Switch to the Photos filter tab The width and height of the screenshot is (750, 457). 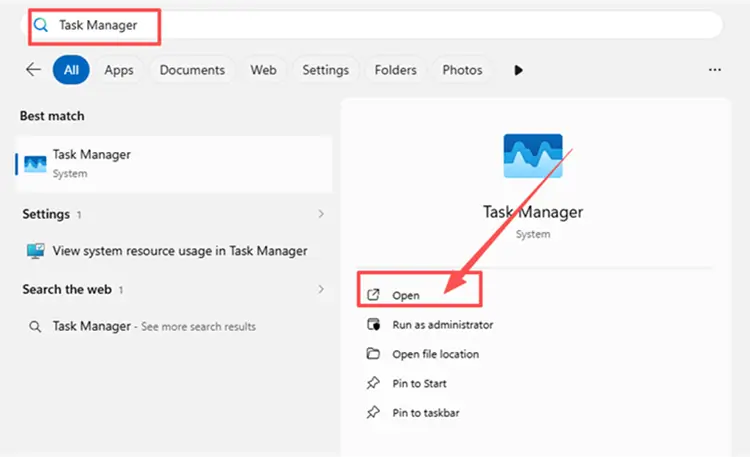click(462, 70)
